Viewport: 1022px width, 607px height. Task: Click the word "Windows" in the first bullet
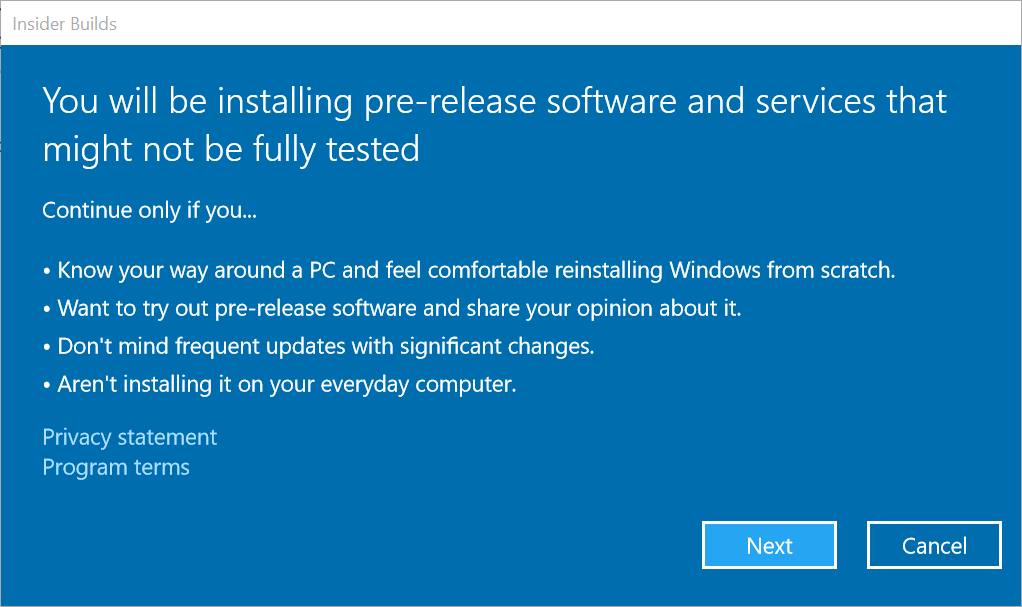(715, 270)
